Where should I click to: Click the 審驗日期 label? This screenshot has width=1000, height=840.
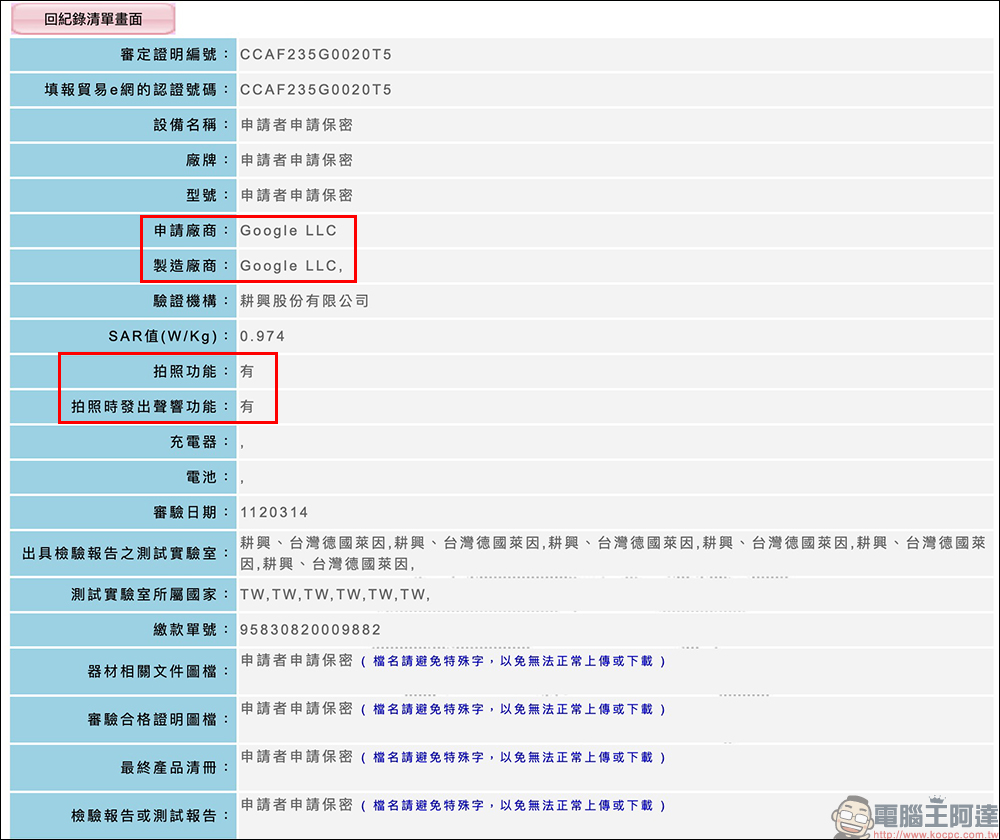click(x=191, y=512)
